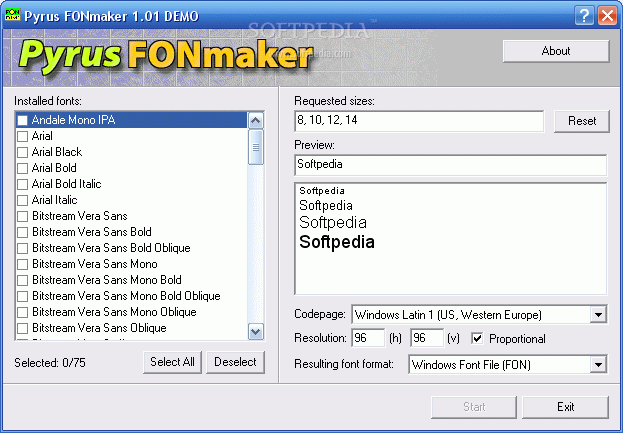Enable the Arial Black checkbox
The height and width of the screenshot is (433, 623).
click(23, 152)
